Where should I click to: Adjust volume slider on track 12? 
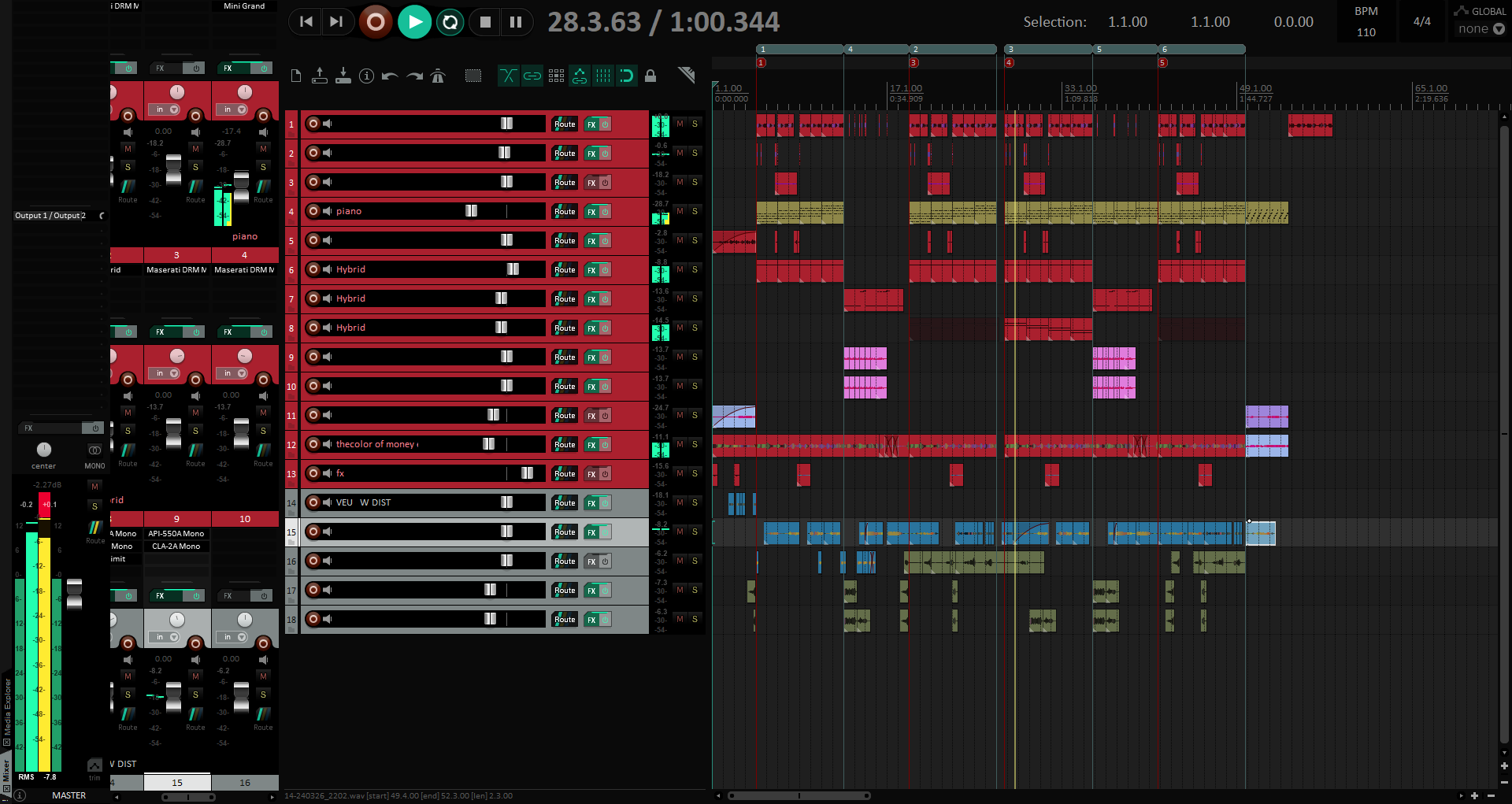click(x=488, y=444)
